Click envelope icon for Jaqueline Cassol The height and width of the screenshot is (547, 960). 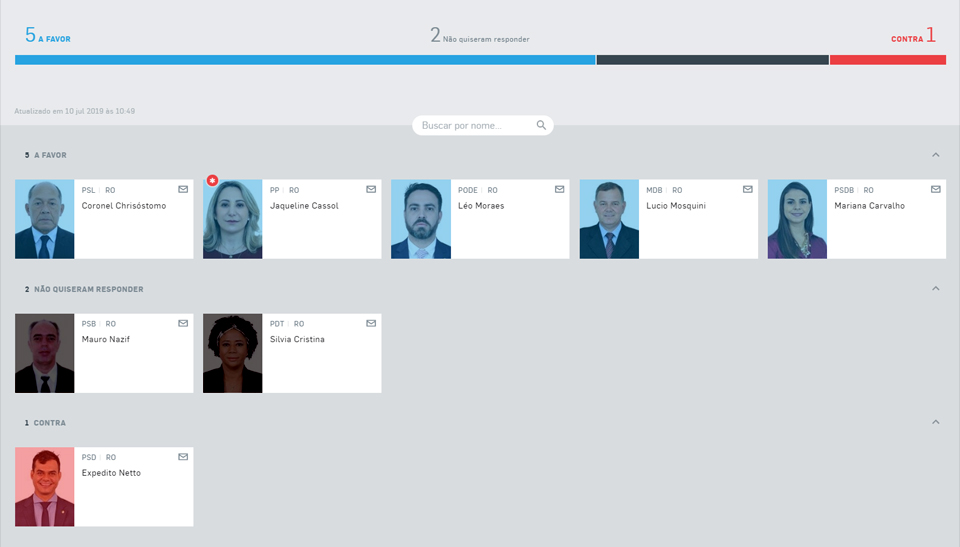371,189
